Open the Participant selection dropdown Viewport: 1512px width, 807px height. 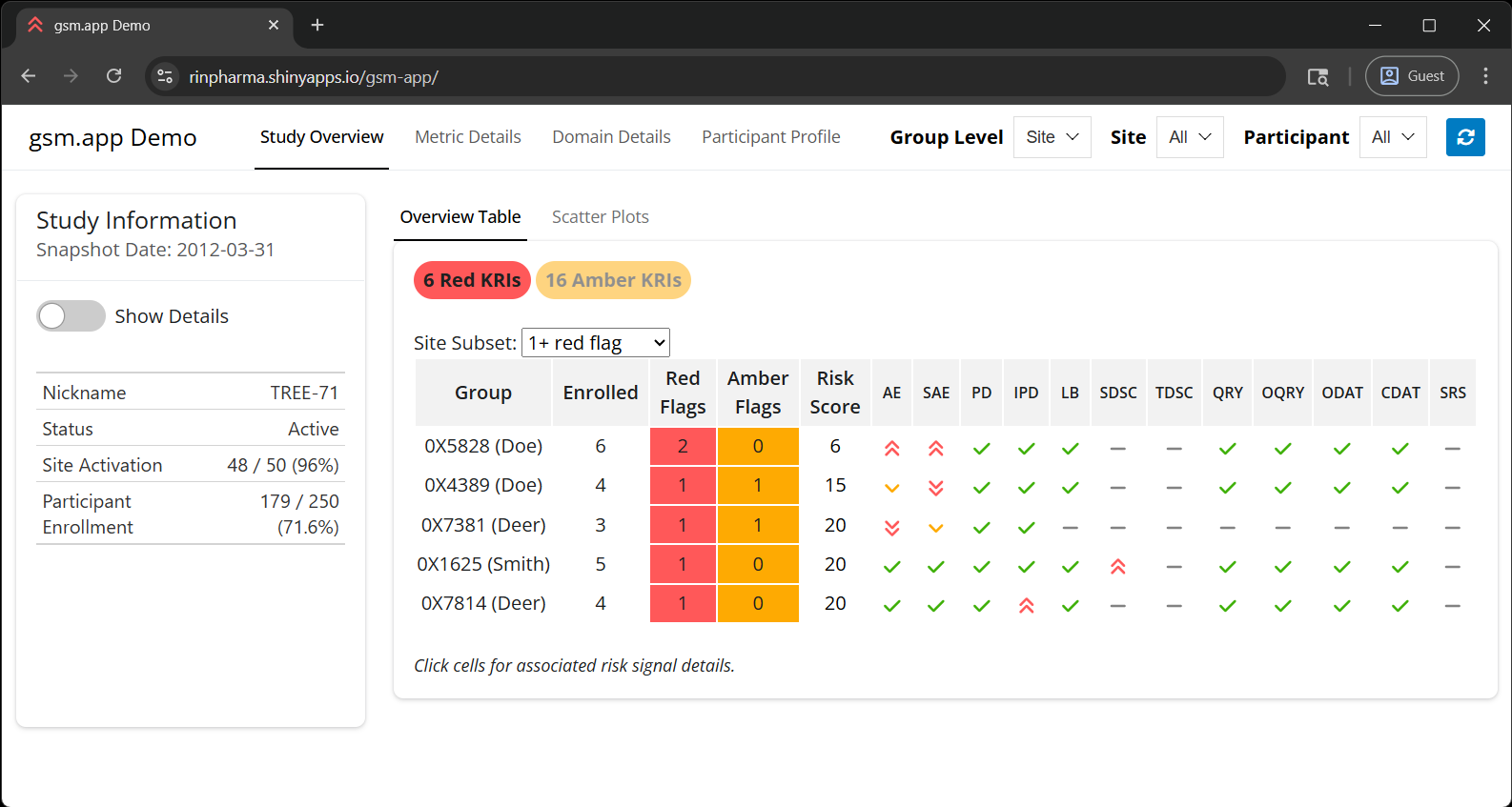(x=1392, y=137)
